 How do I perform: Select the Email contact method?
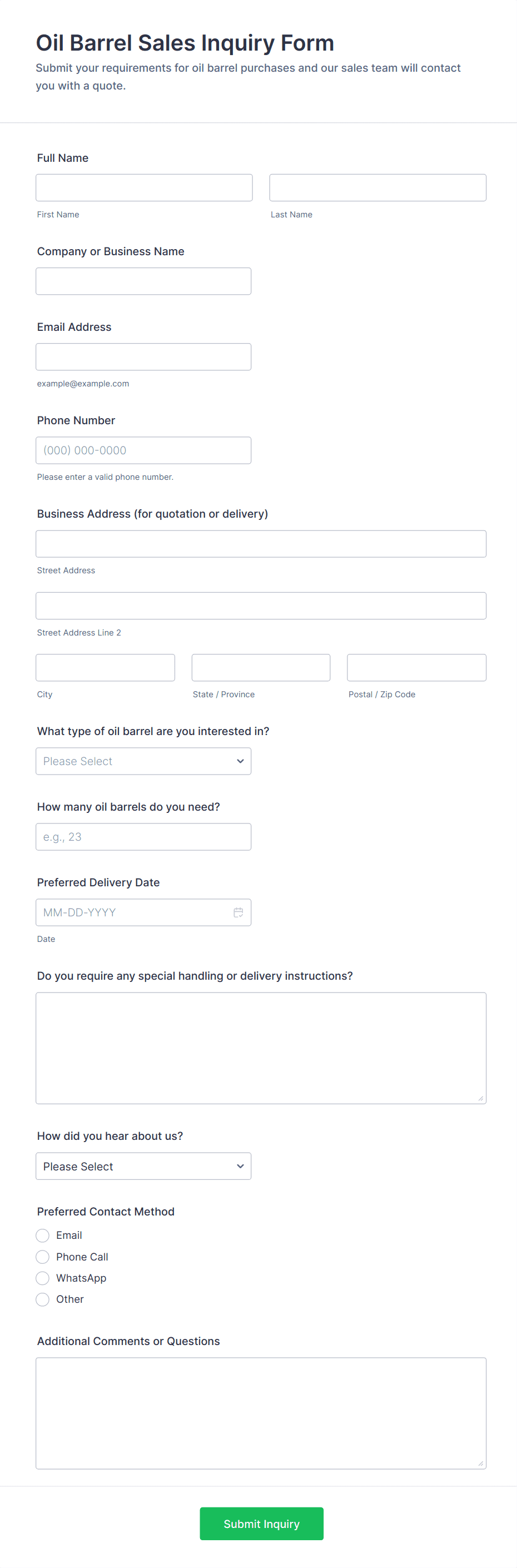click(43, 1235)
